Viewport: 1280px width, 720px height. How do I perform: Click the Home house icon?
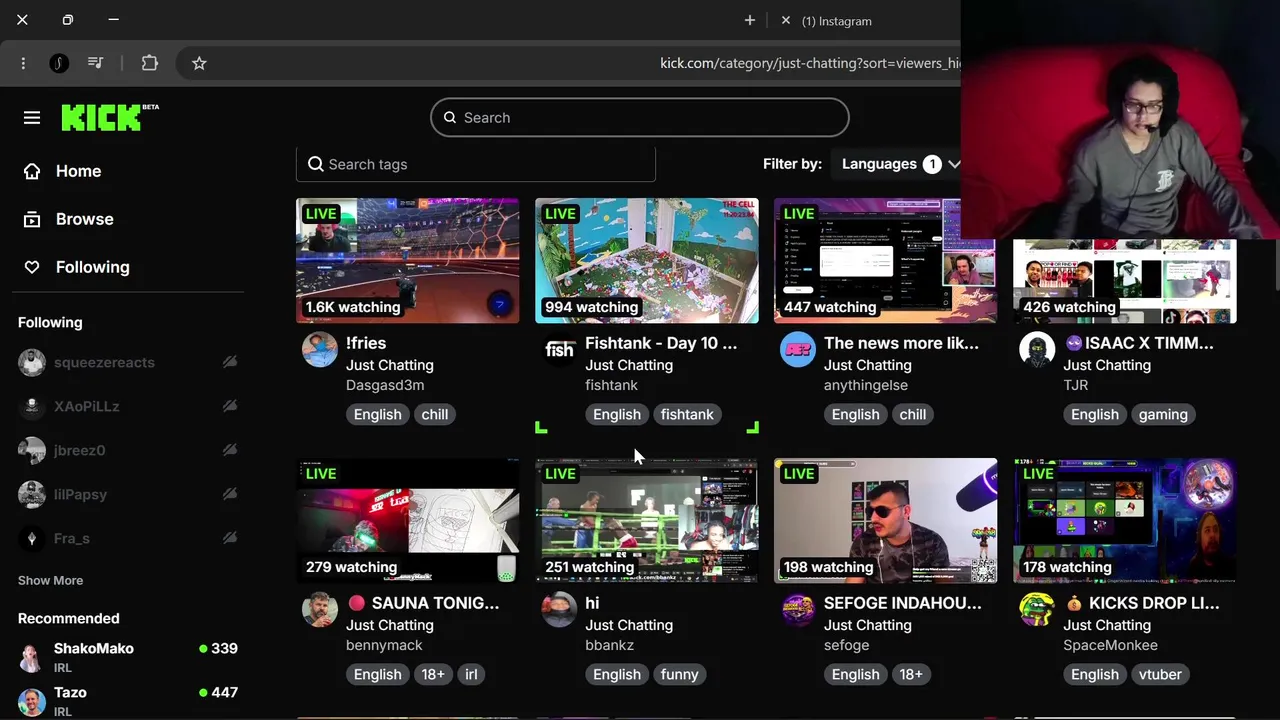[x=32, y=171]
